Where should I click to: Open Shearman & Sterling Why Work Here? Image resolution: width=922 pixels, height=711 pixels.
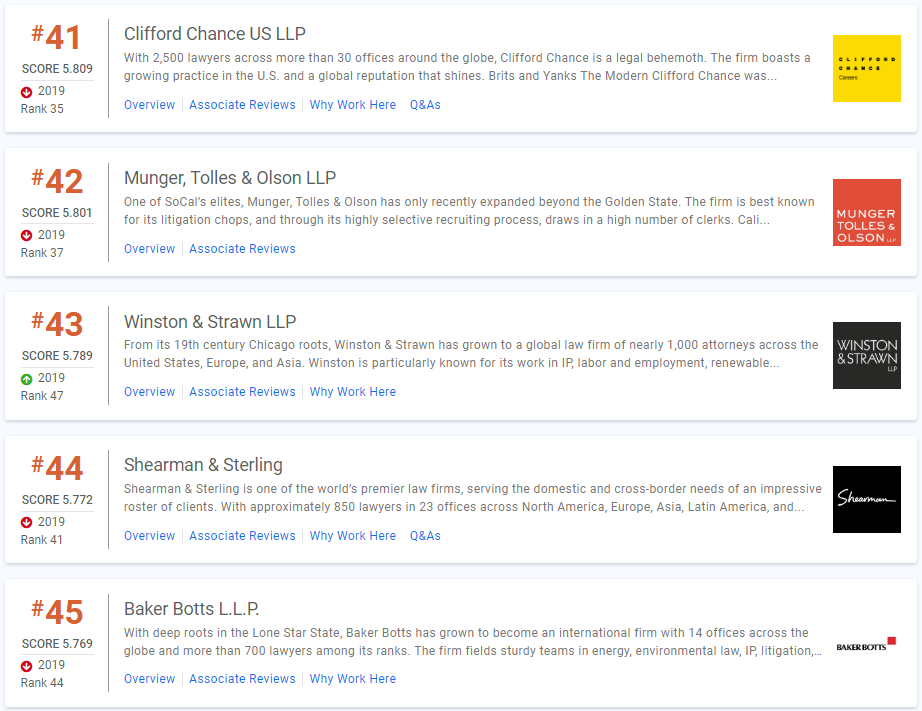pyautogui.click(x=353, y=536)
